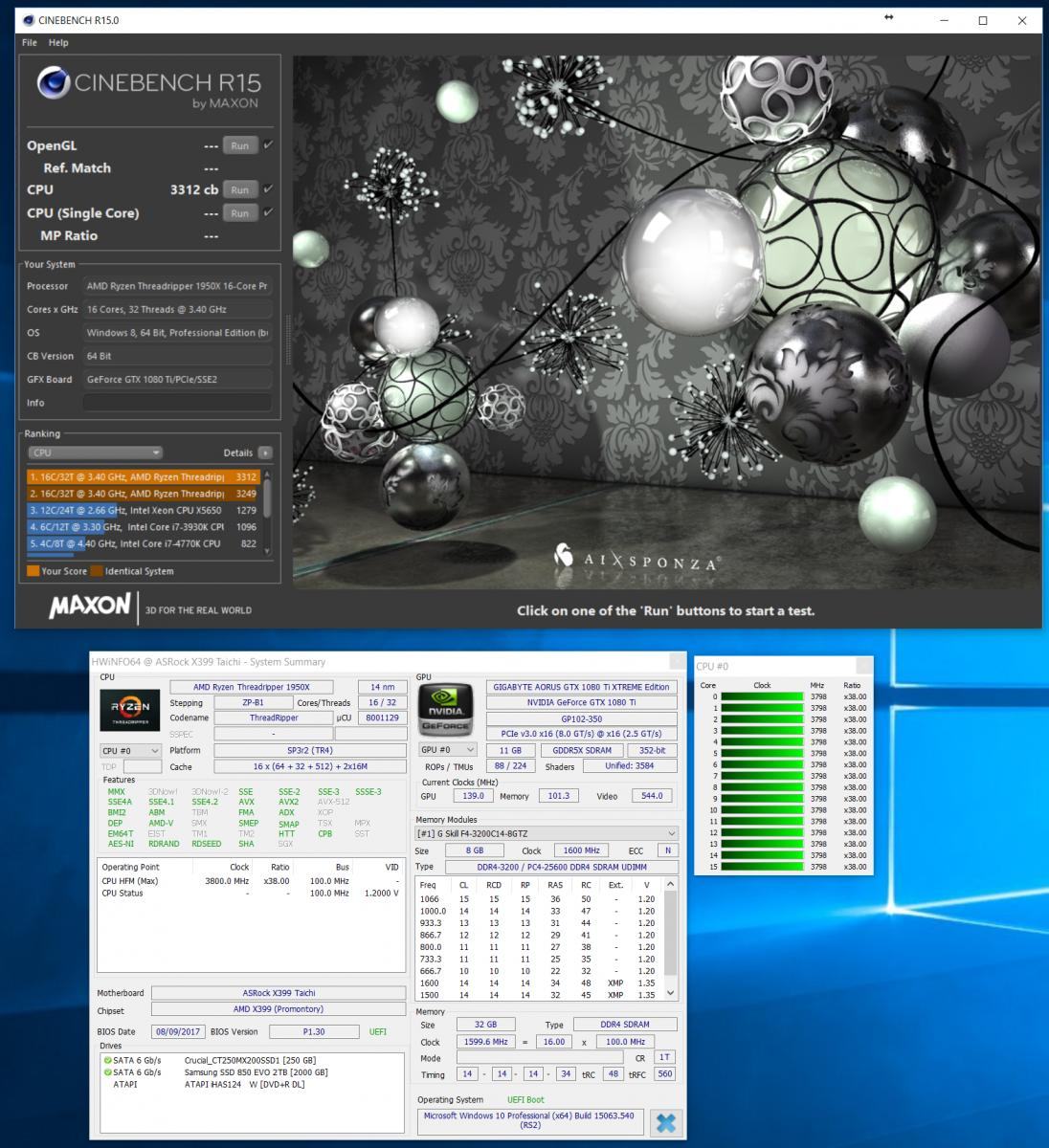Open the GPU #0 selector dropdown
Image resolution: width=1049 pixels, height=1148 pixels.
pyautogui.click(x=447, y=750)
